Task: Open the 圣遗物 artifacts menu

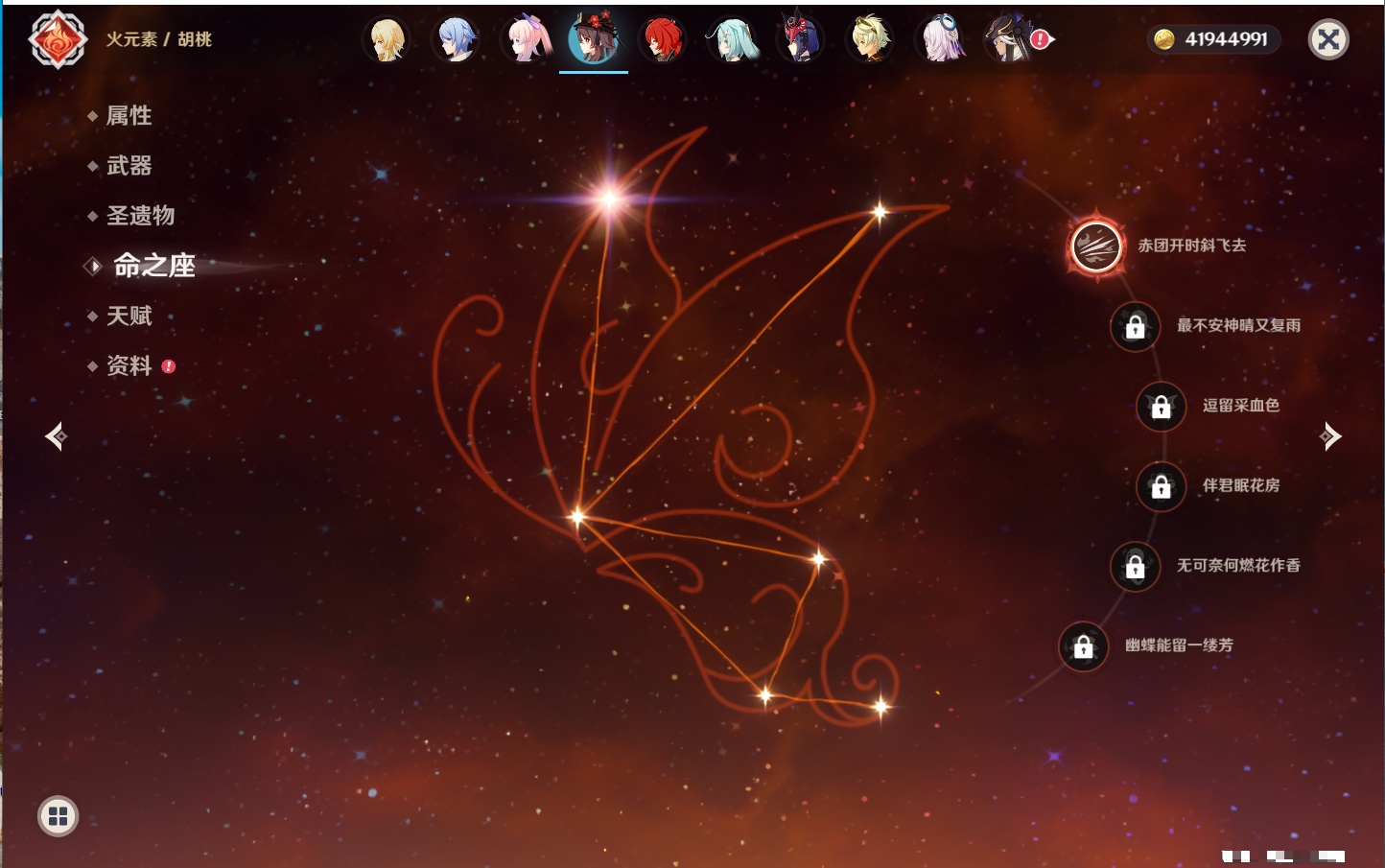Action: (x=140, y=216)
